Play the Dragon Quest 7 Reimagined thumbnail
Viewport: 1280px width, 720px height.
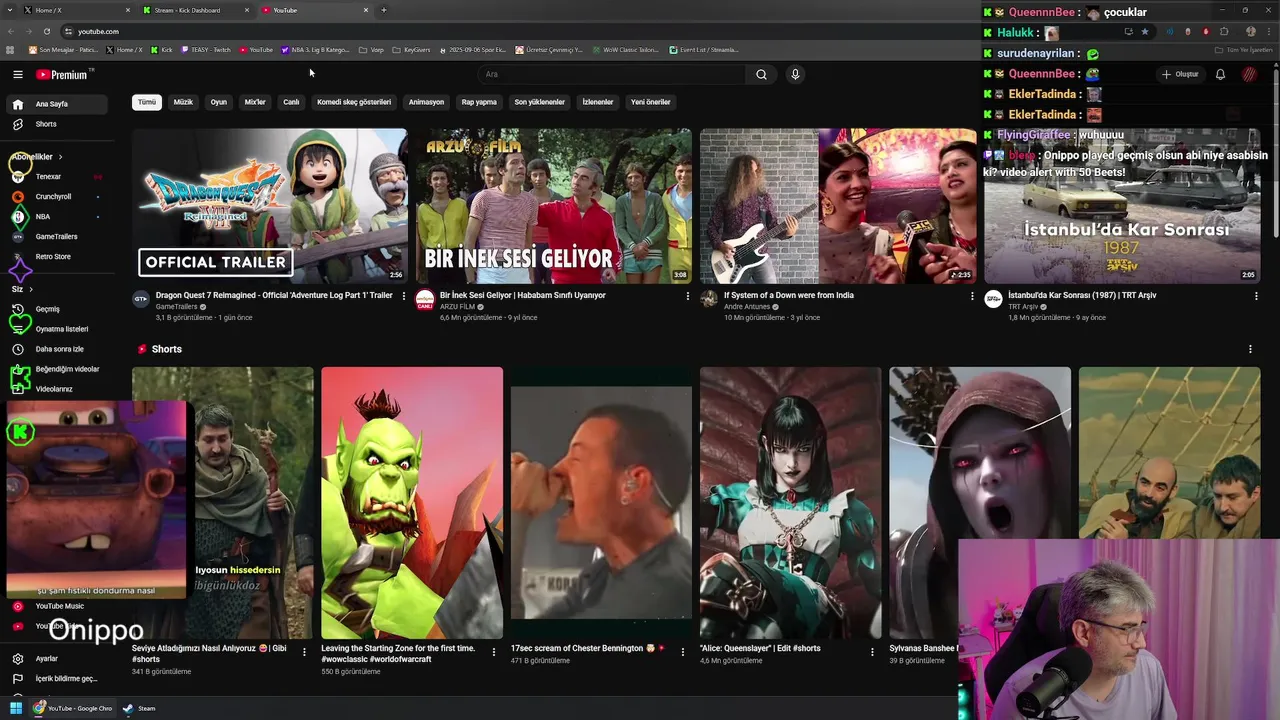coord(270,206)
